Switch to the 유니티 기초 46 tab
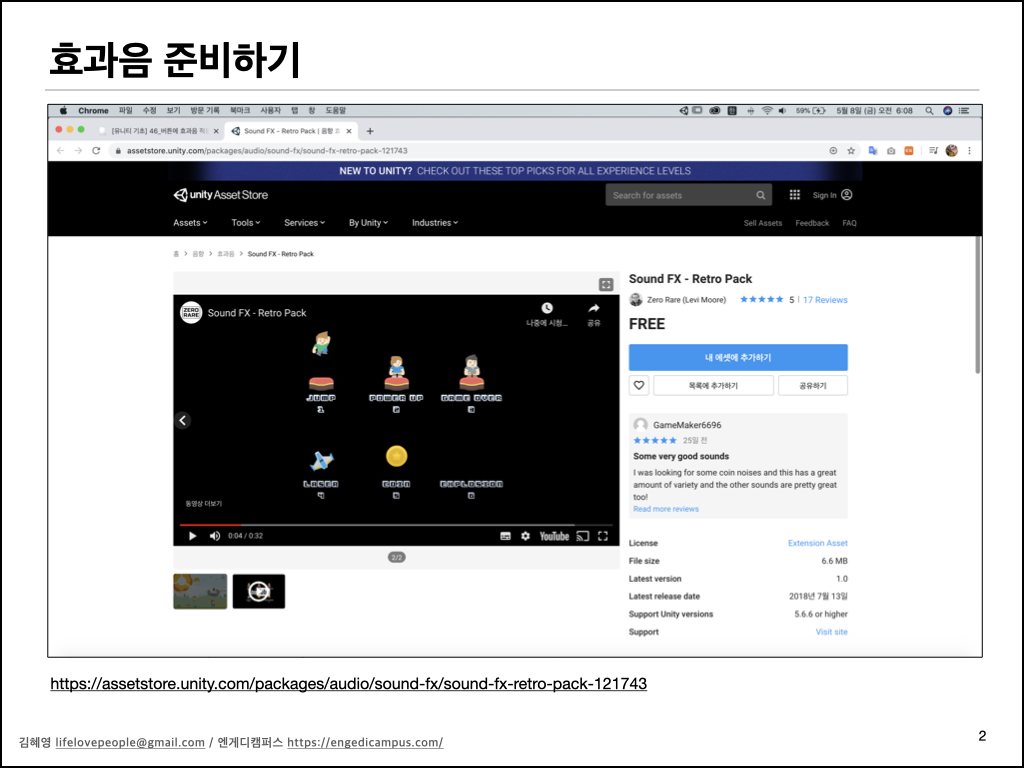Image resolution: width=1024 pixels, height=768 pixels. (x=159, y=131)
